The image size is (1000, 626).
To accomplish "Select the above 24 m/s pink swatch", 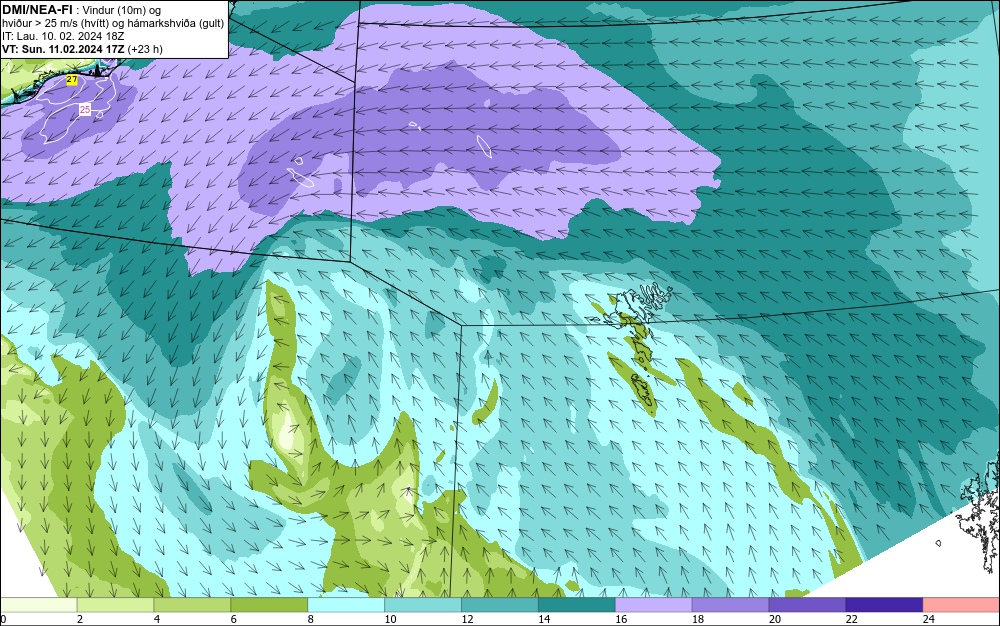I will click(961, 605).
